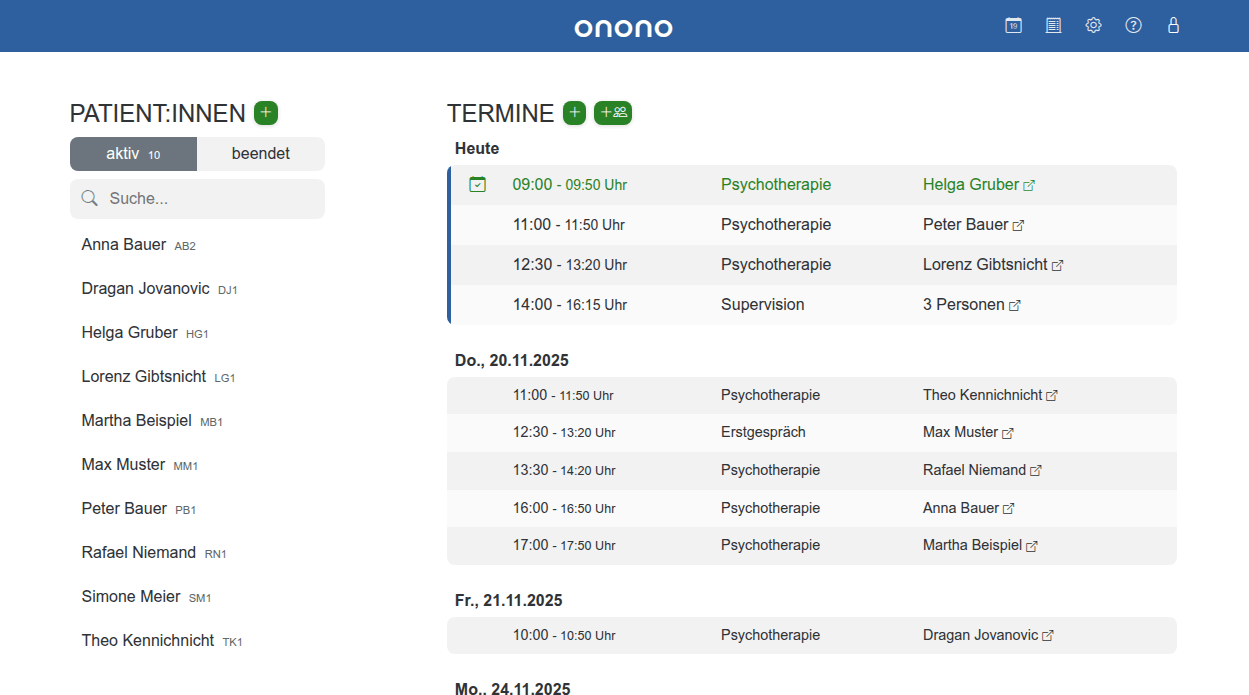Image resolution: width=1249 pixels, height=695 pixels.
Task: Create a new Termin via the green plus button
Action: (x=574, y=112)
